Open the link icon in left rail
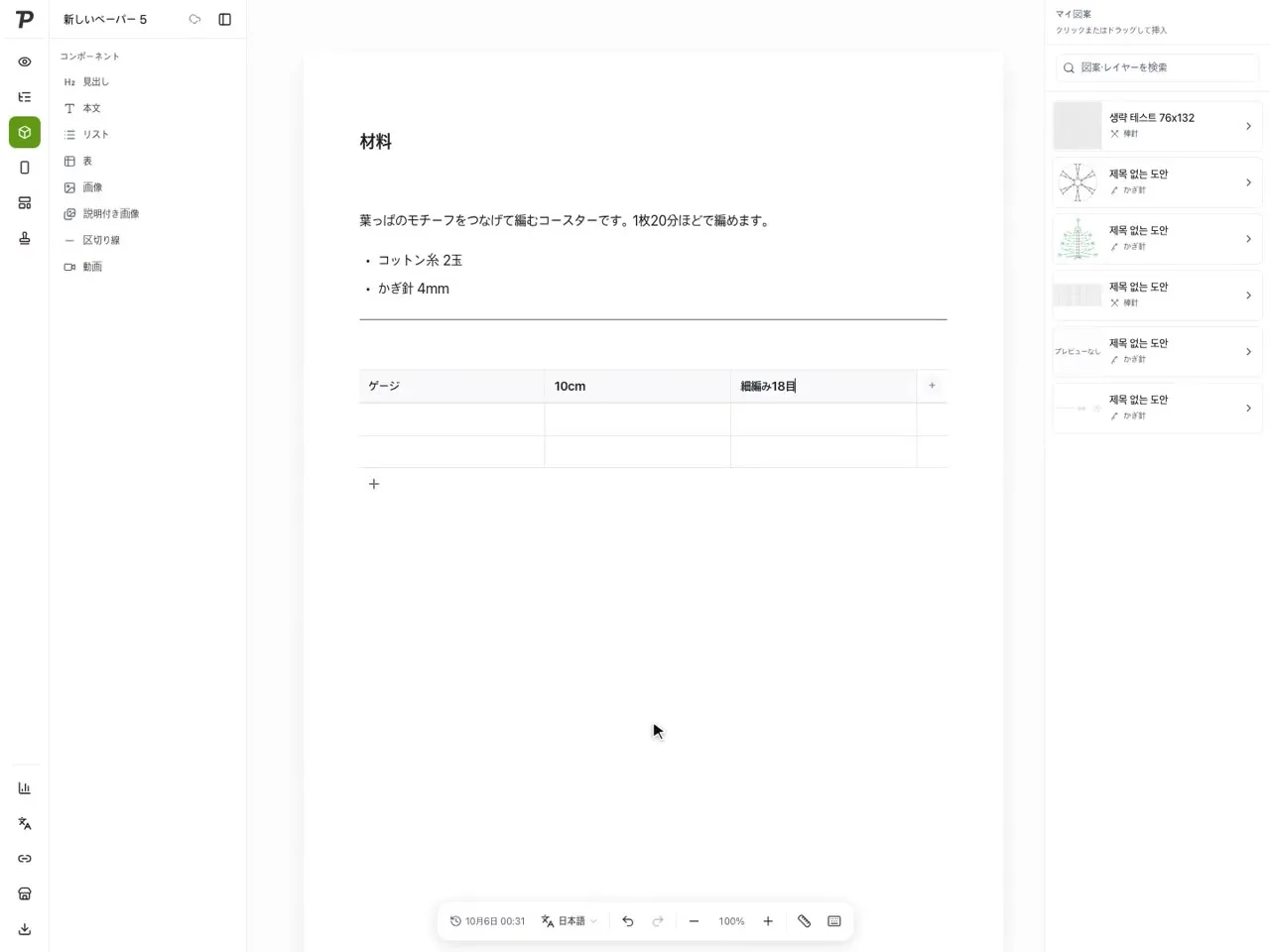 (25, 859)
